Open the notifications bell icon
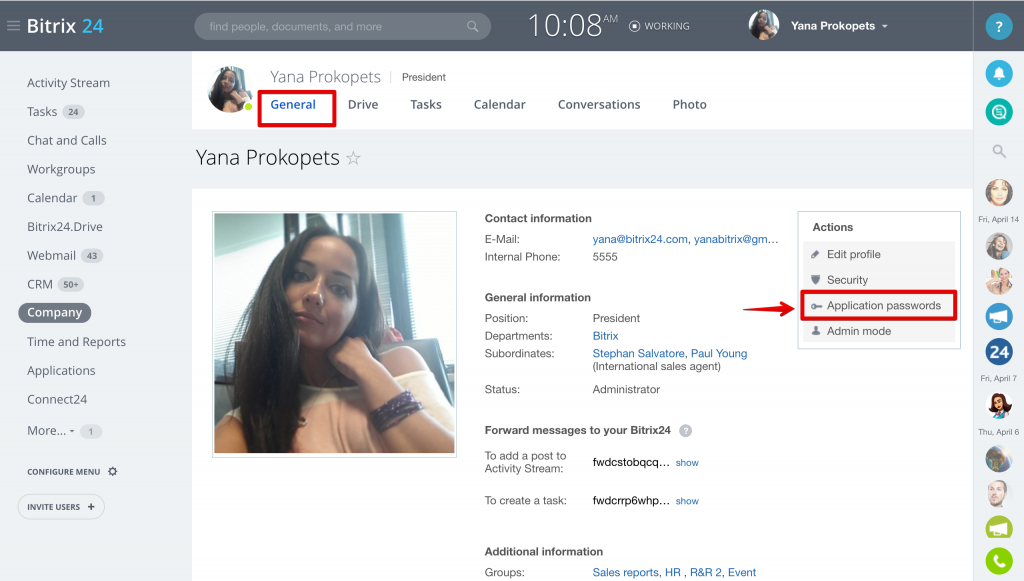This screenshot has height=581, width=1024. pos(999,74)
